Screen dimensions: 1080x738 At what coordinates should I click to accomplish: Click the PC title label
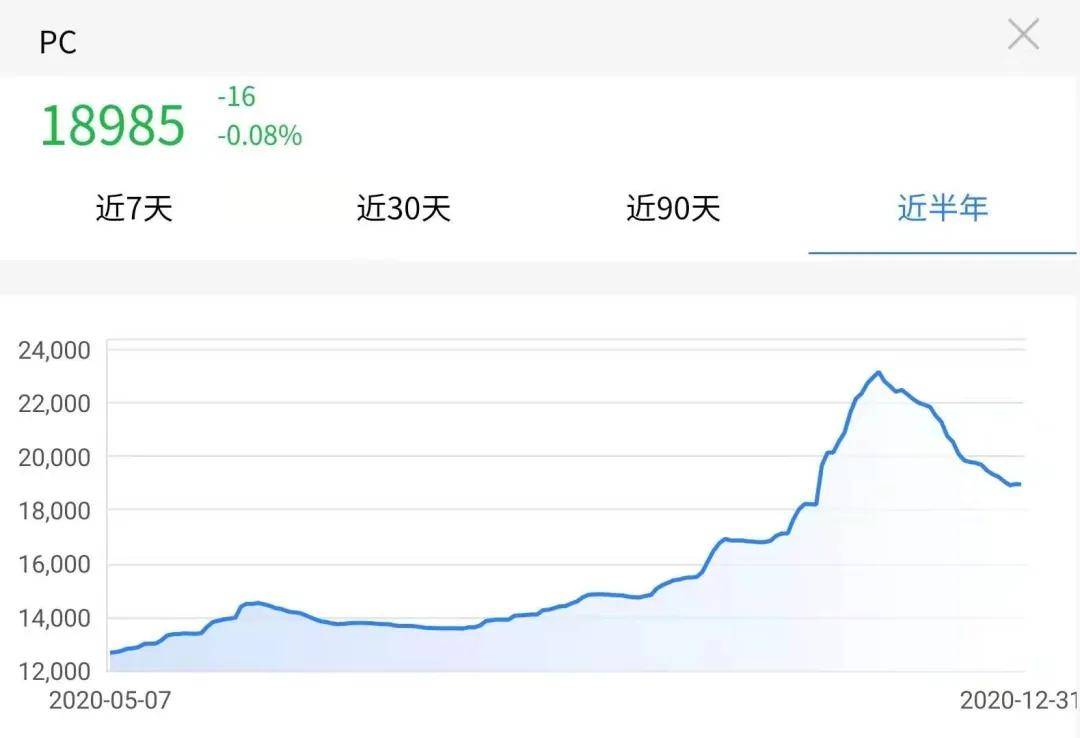tap(58, 43)
